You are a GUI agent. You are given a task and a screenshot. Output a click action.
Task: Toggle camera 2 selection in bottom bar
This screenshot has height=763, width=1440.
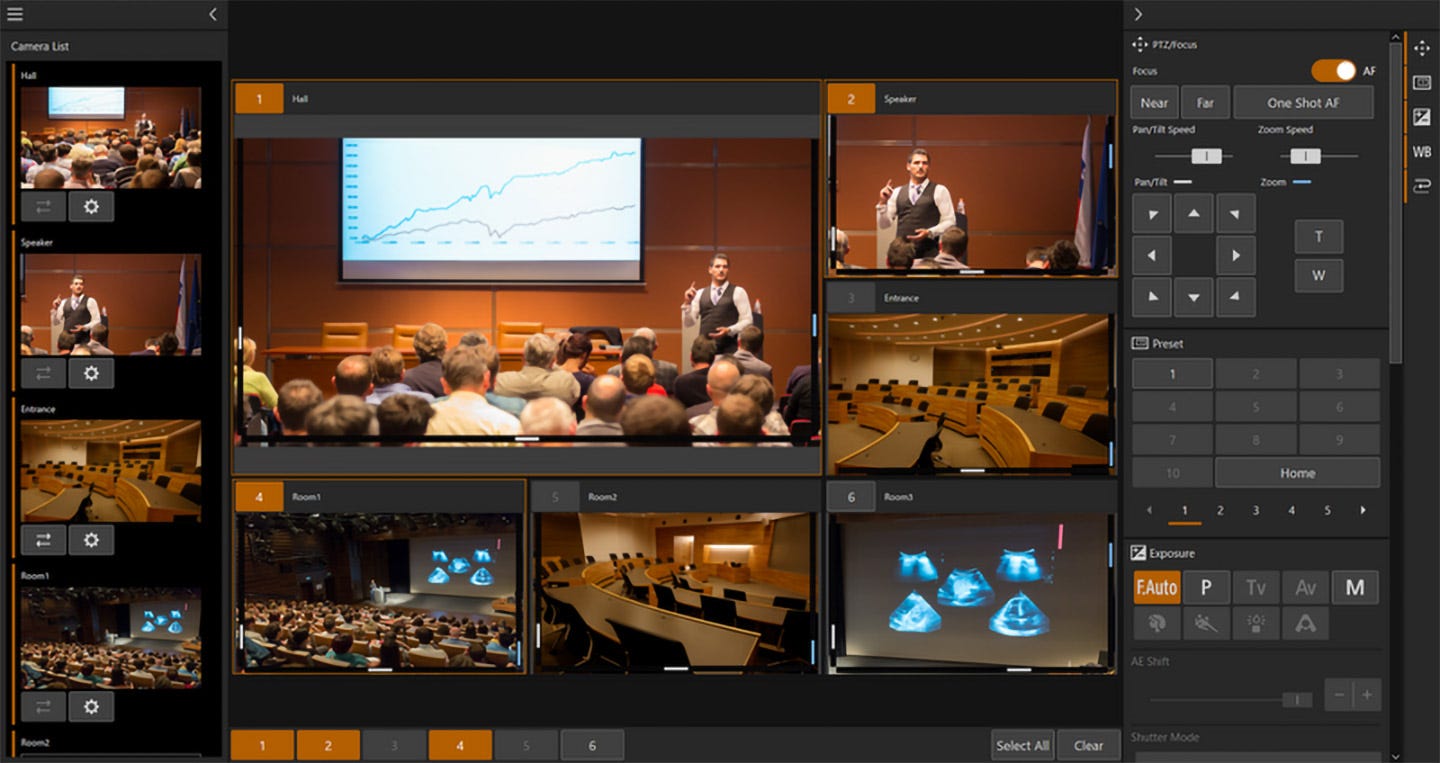[x=328, y=745]
